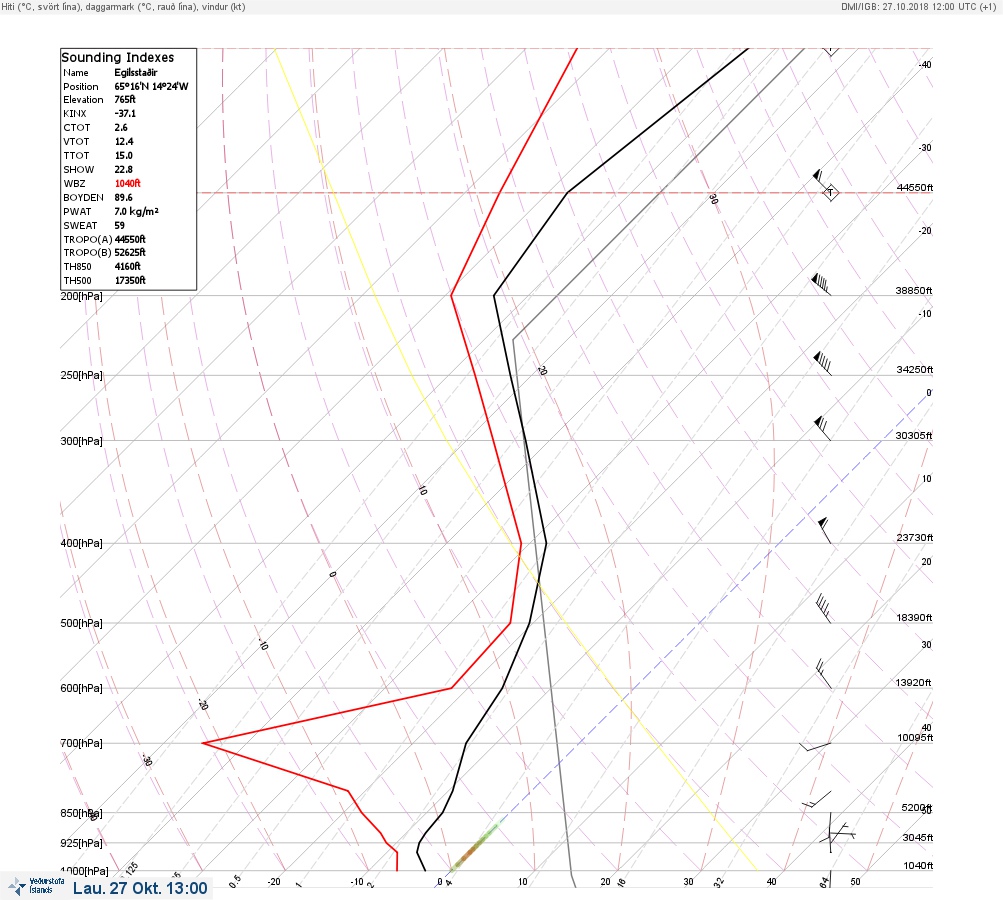Screen dimensions: 1003x900
Task: Click the 500[hPa] pressure label
Action: point(81,623)
